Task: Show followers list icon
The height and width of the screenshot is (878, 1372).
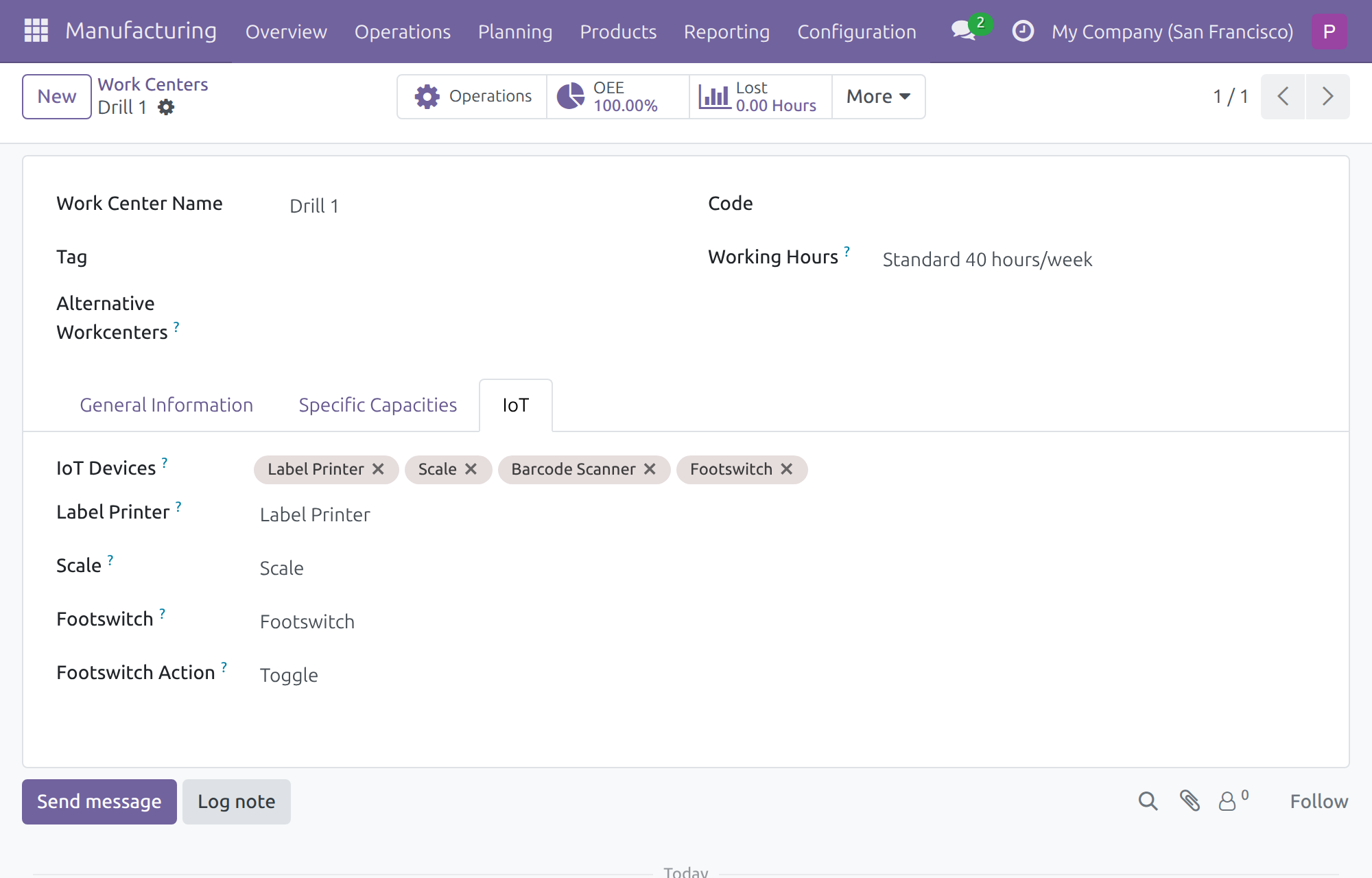Action: (1233, 800)
